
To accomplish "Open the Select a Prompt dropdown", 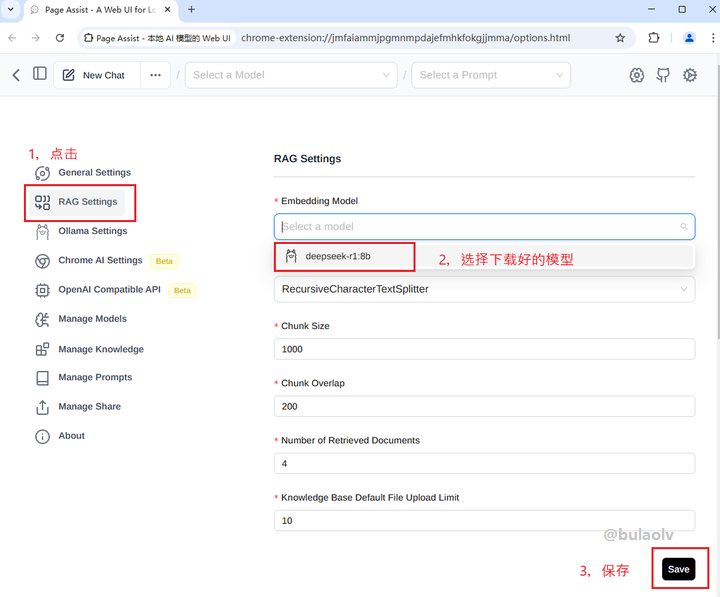I will click(491, 75).
